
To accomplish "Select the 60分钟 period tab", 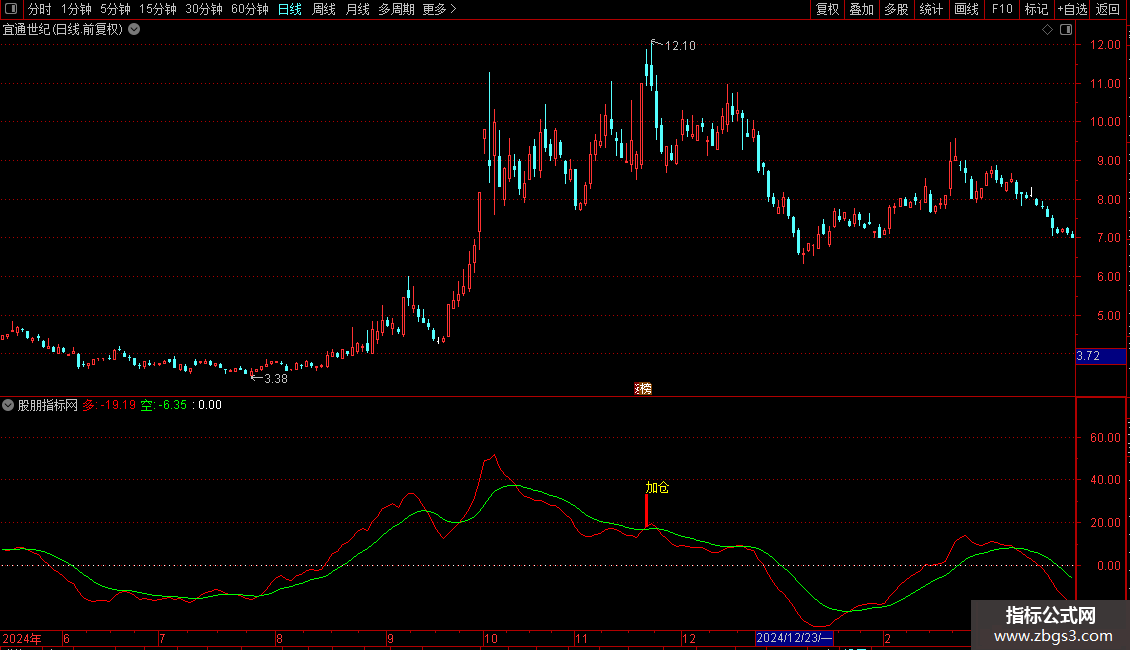I will click(249, 9).
